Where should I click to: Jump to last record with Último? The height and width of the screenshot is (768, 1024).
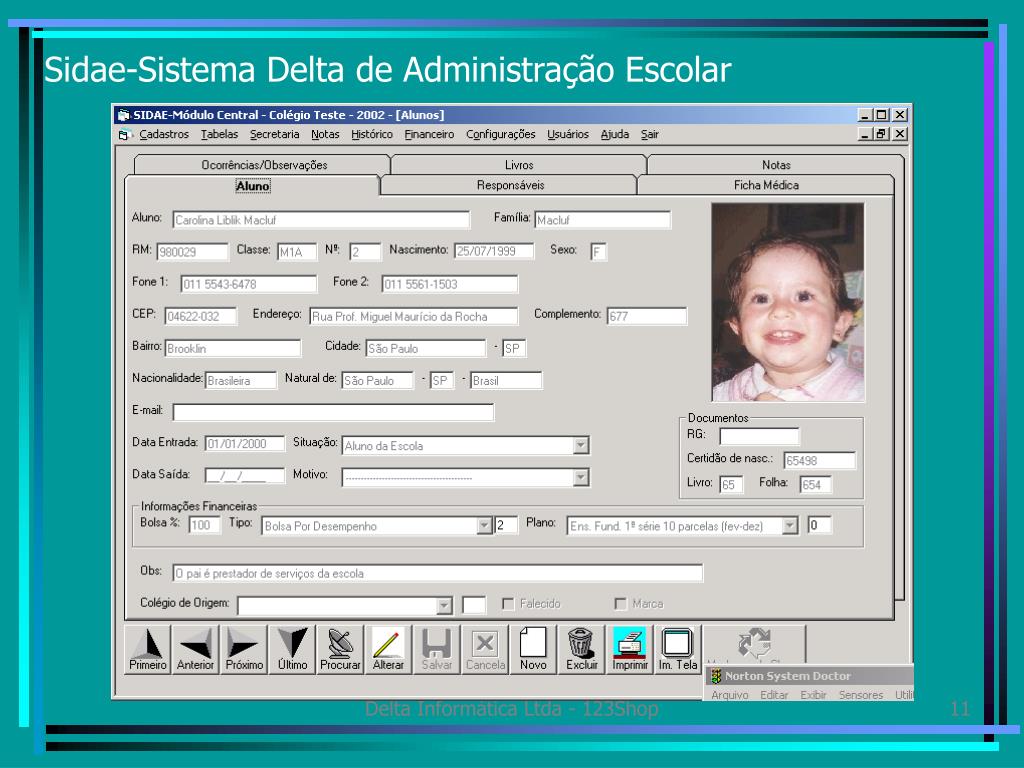(292, 649)
